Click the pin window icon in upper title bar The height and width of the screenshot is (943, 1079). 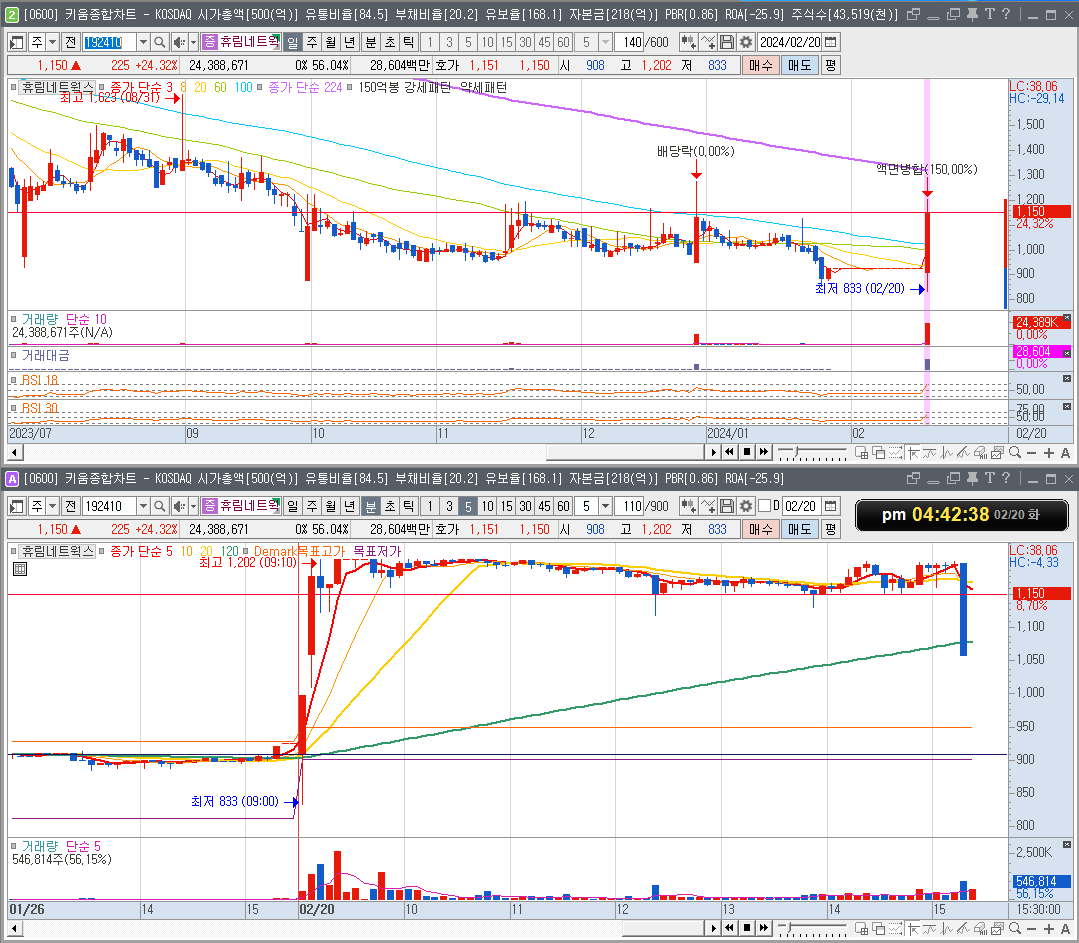tap(972, 14)
